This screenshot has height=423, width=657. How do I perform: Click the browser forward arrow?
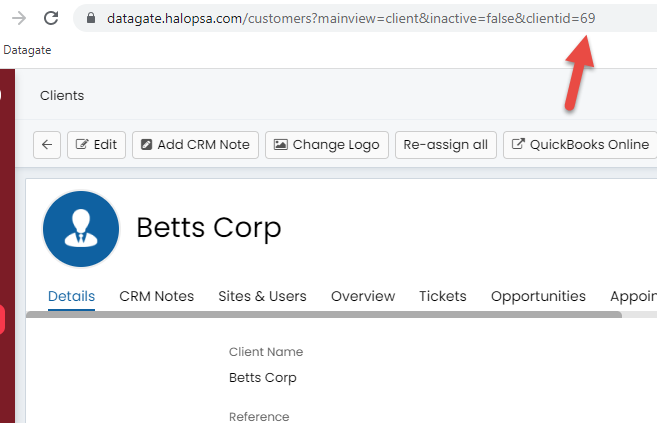pos(18,18)
